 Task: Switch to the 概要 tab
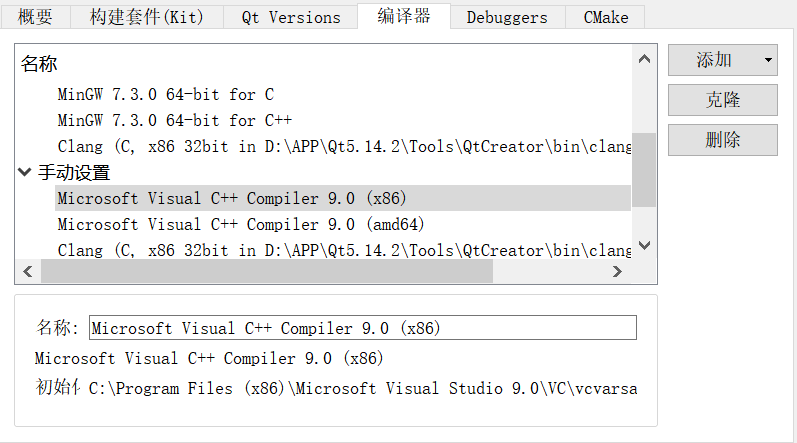pos(35,18)
